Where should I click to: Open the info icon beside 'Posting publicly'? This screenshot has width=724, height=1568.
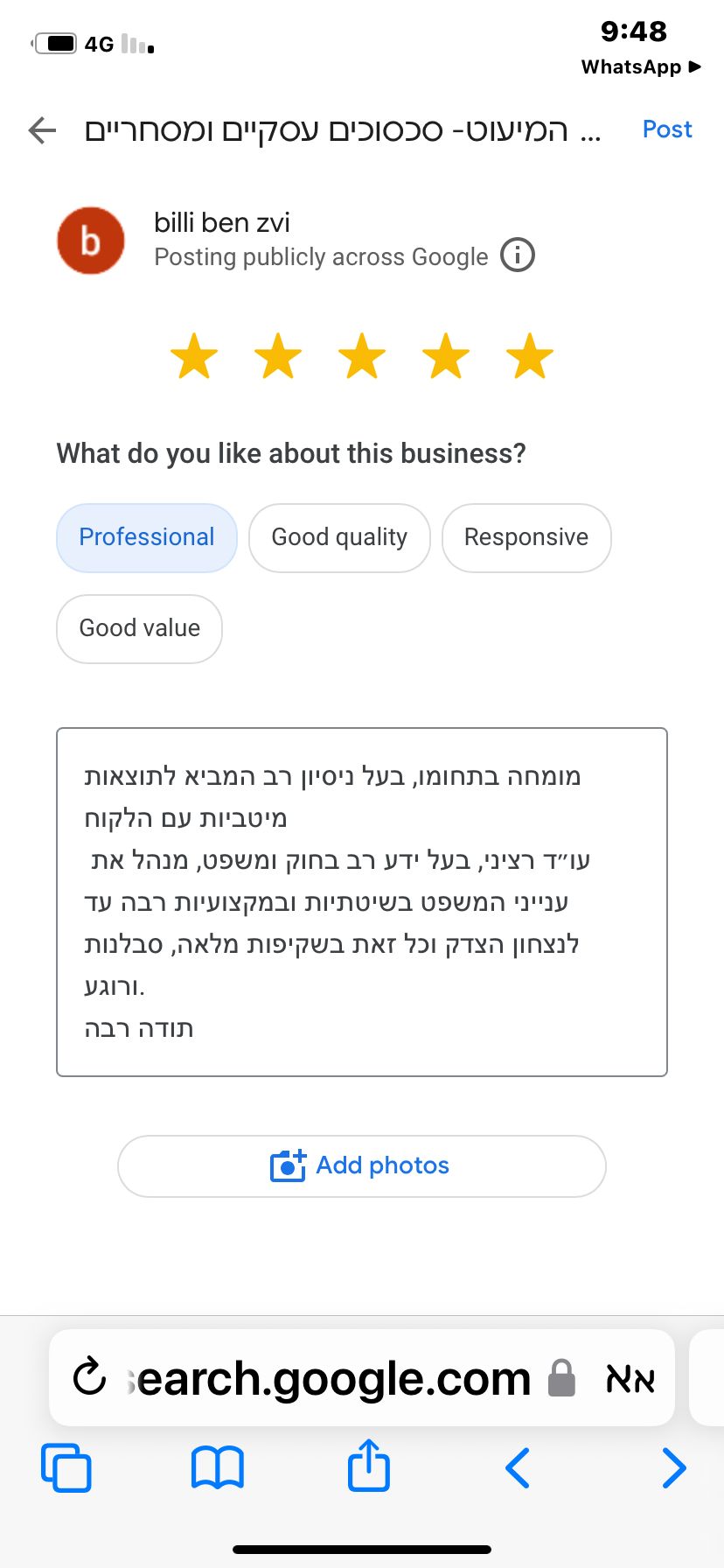[518, 255]
